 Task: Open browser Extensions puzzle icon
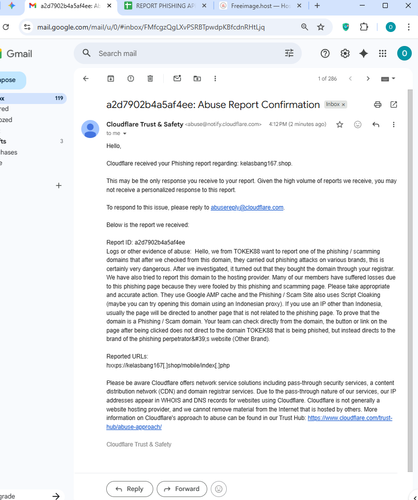364,27
